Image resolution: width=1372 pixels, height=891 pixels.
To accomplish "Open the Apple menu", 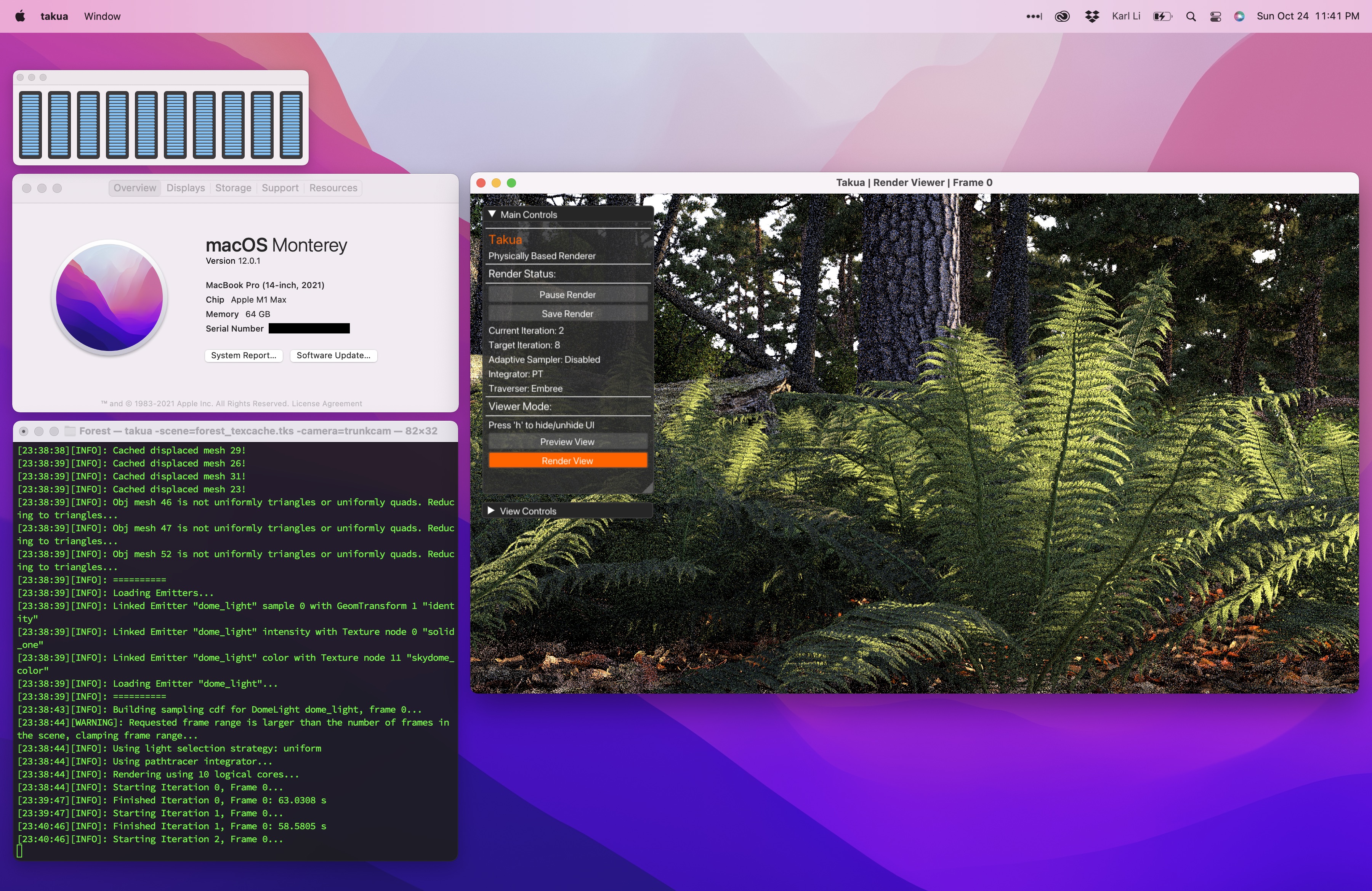I will [x=20, y=16].
